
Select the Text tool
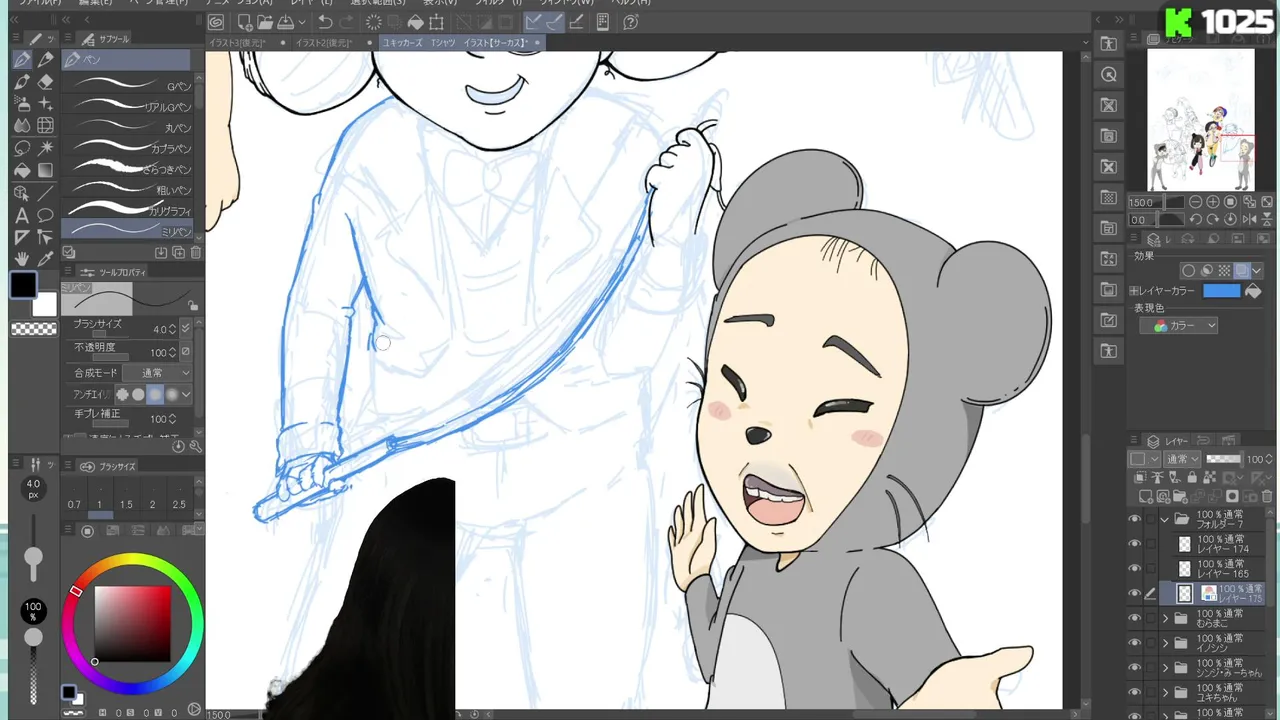[22, 215]
